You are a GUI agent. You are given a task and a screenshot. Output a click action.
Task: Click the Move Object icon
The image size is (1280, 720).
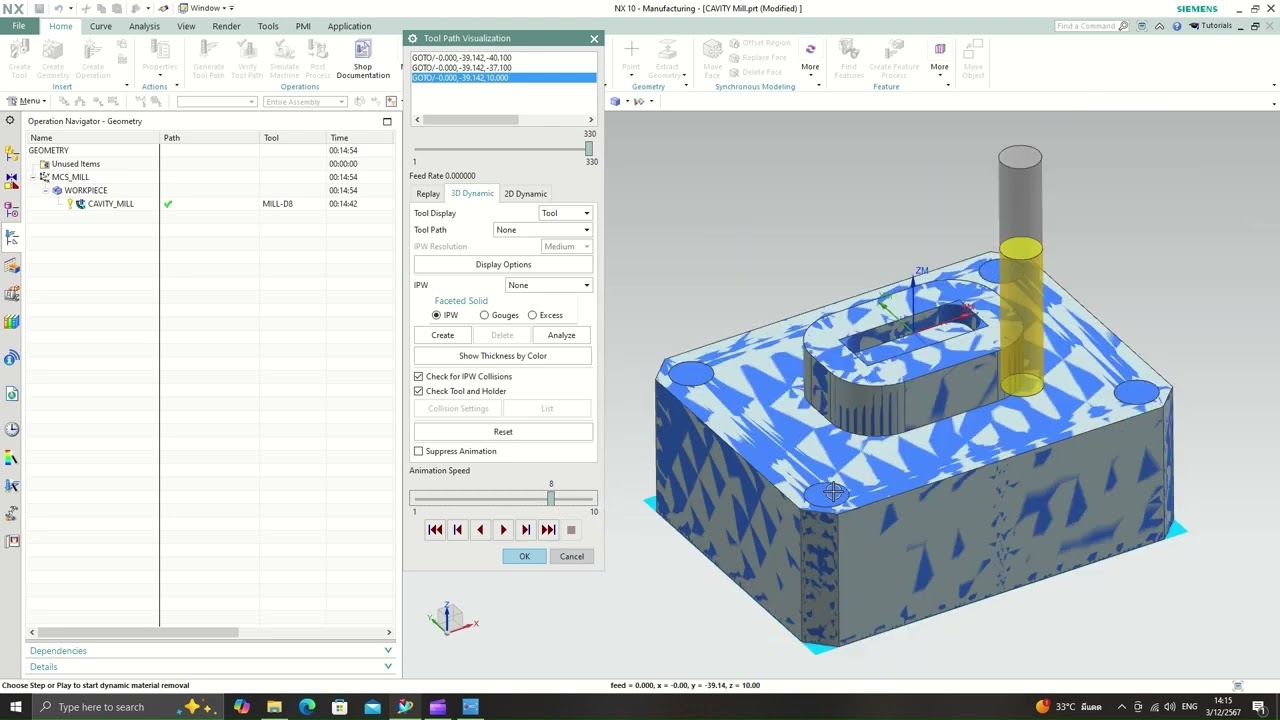973,49
